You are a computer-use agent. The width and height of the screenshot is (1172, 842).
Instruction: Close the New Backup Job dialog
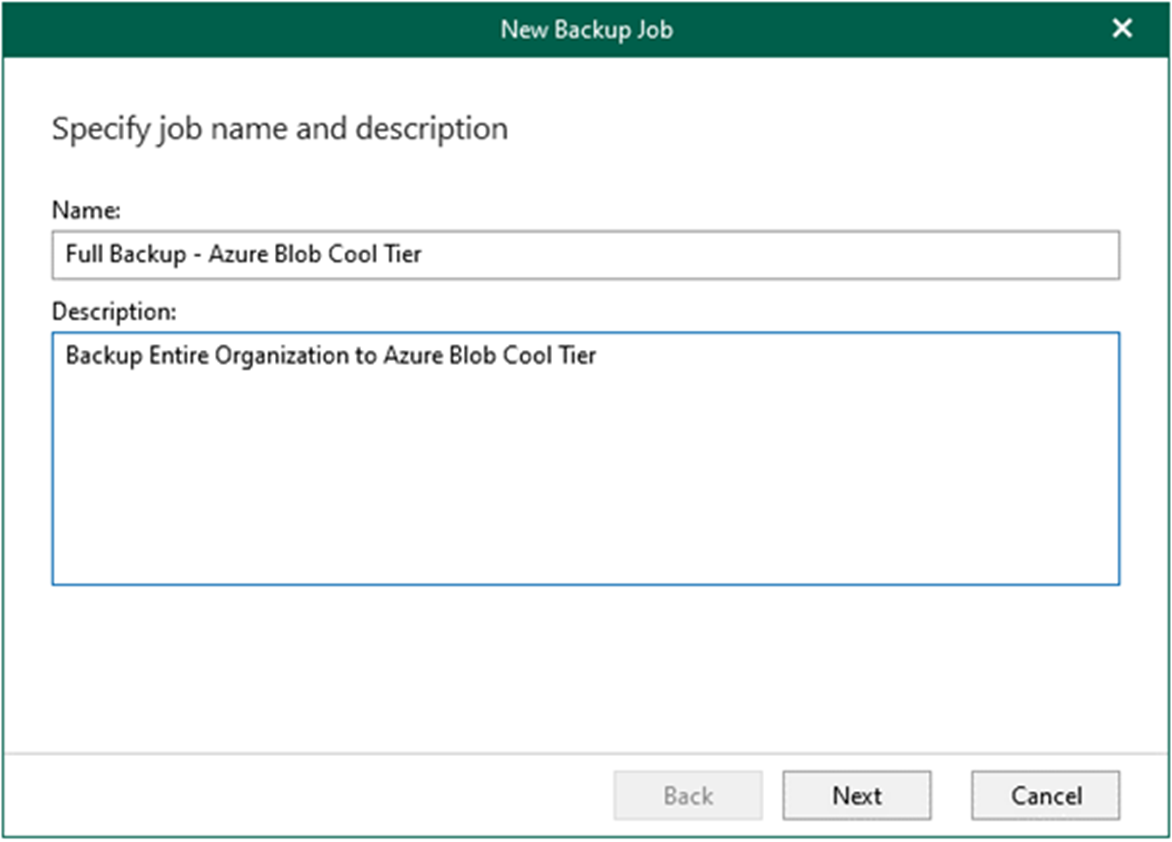tap(1122, 29)
